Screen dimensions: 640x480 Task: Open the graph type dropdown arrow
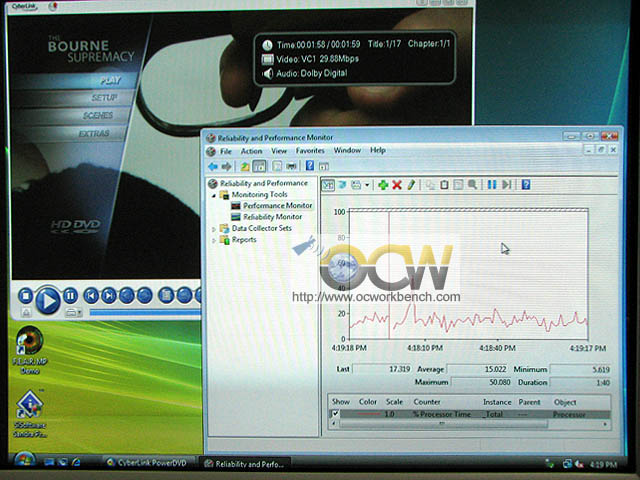click(x=367, y=185)
